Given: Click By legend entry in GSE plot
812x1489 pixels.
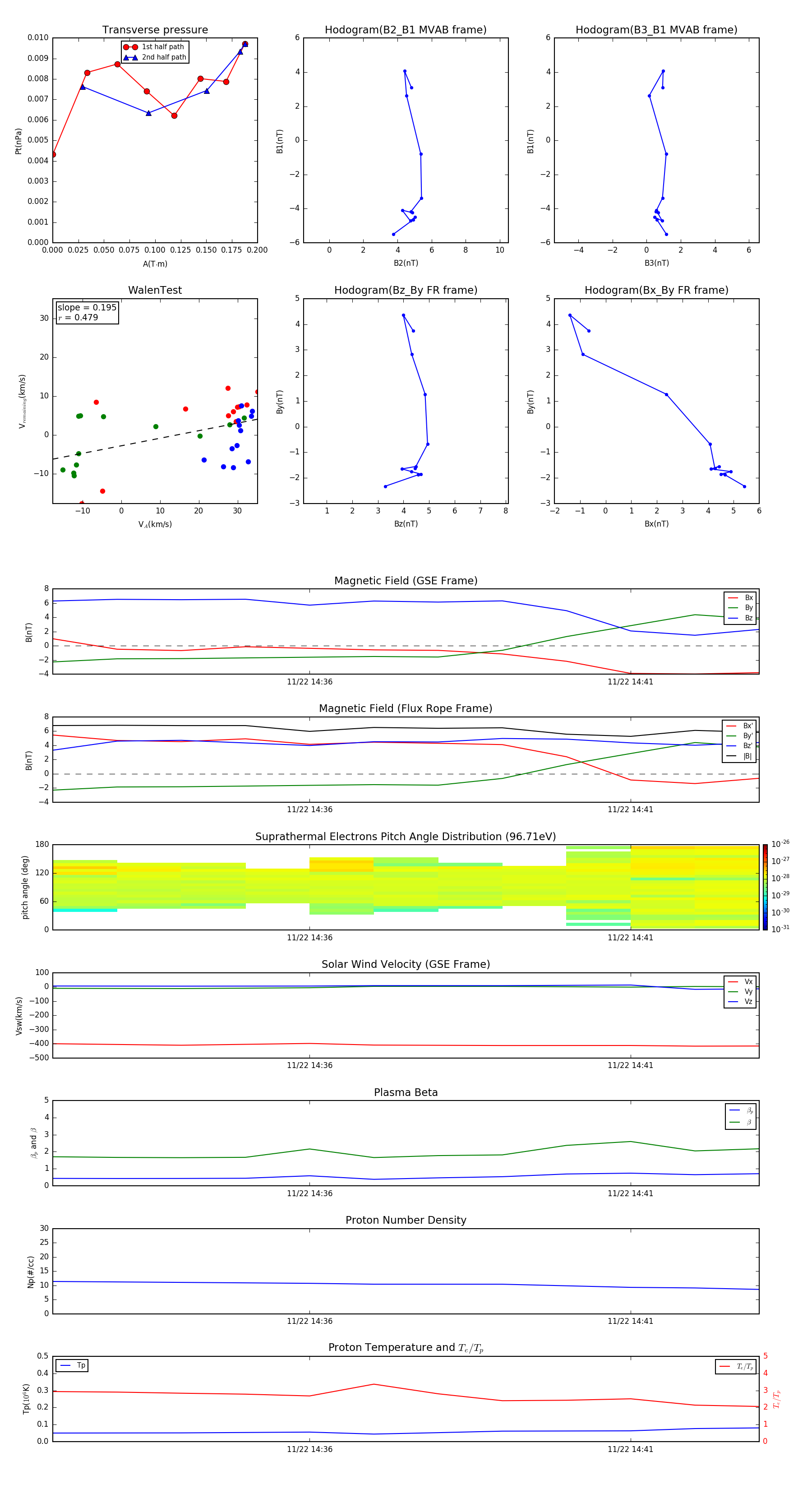Looking at the screenshot, I should point(740,607).
